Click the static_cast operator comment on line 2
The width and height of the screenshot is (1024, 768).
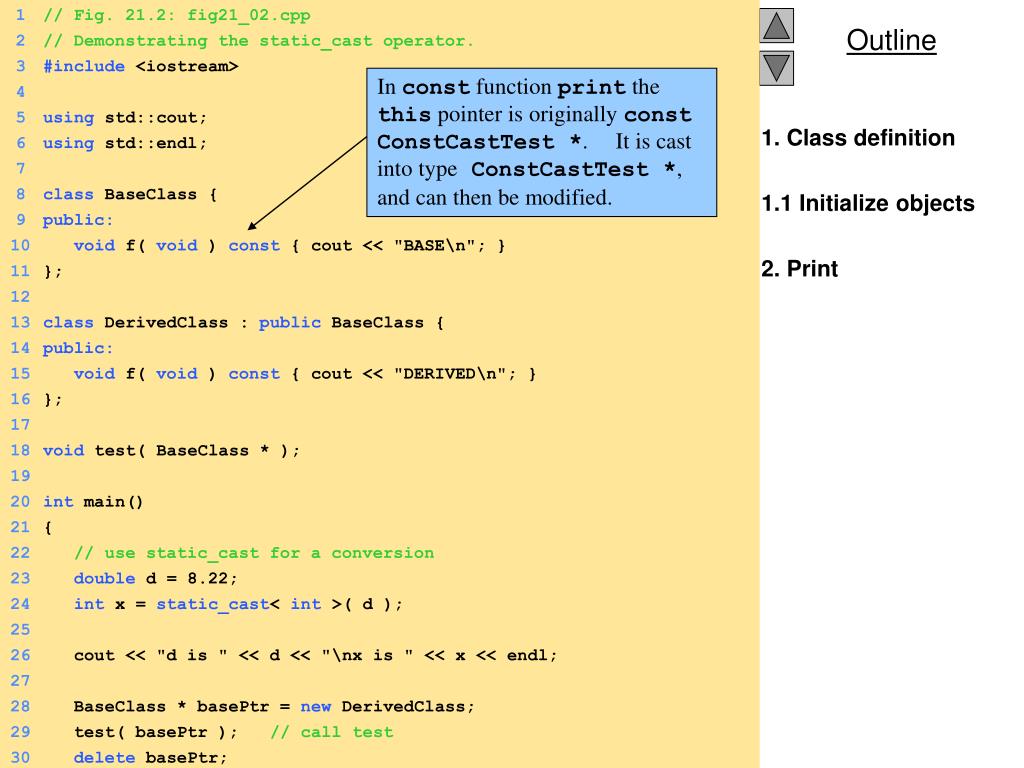(258, 40)
